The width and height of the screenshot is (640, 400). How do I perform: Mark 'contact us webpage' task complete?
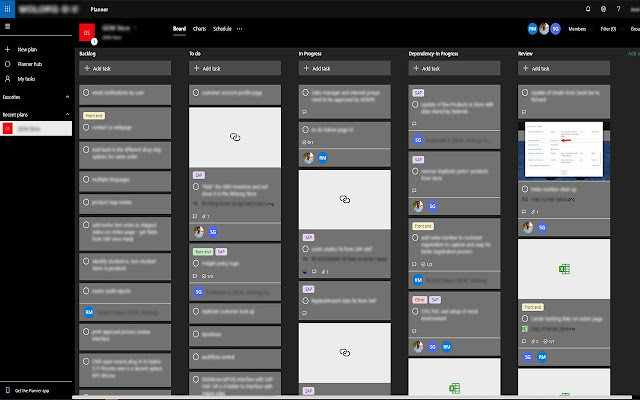[86, 127]
